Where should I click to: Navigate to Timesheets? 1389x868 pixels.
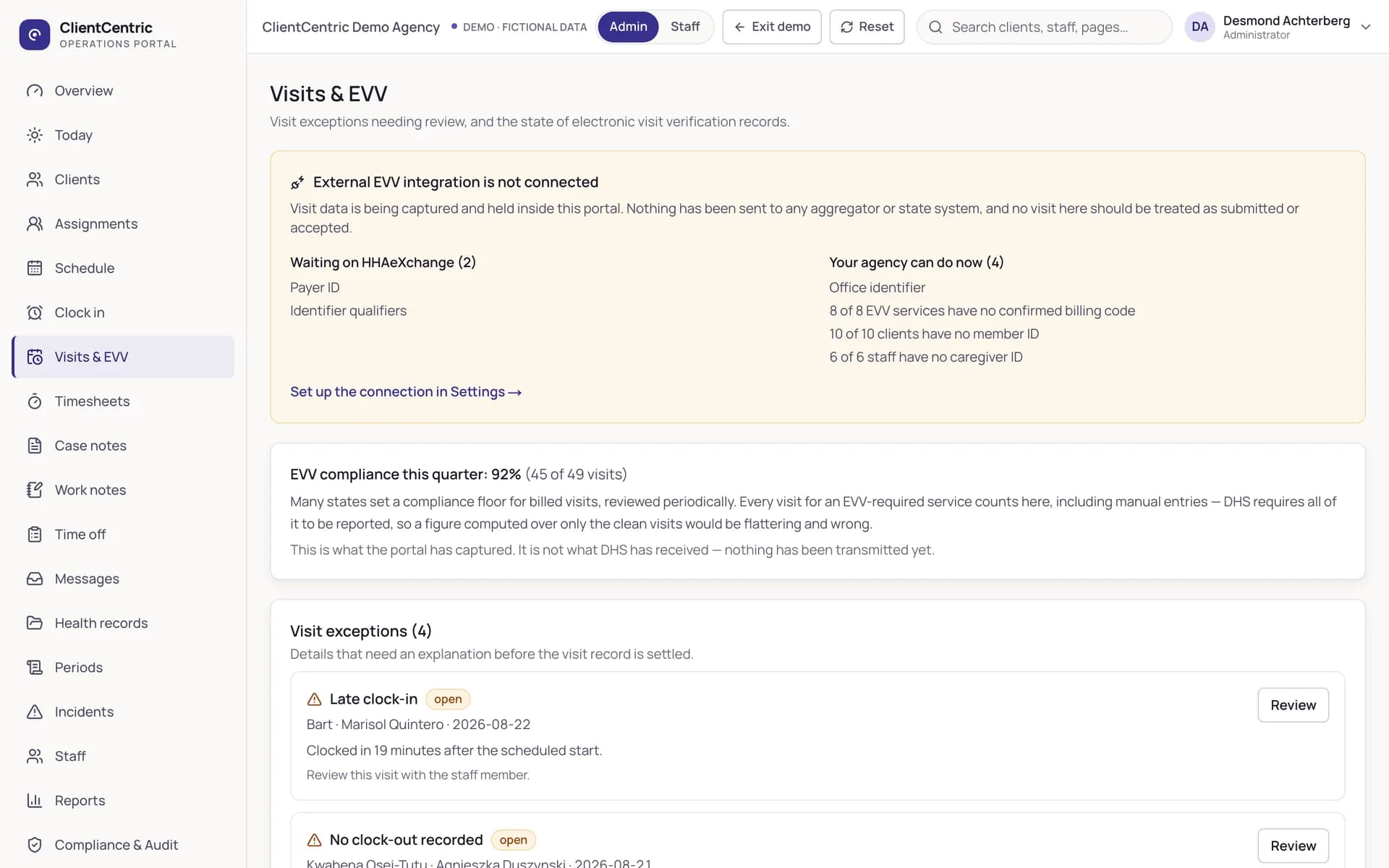[123, 401]
